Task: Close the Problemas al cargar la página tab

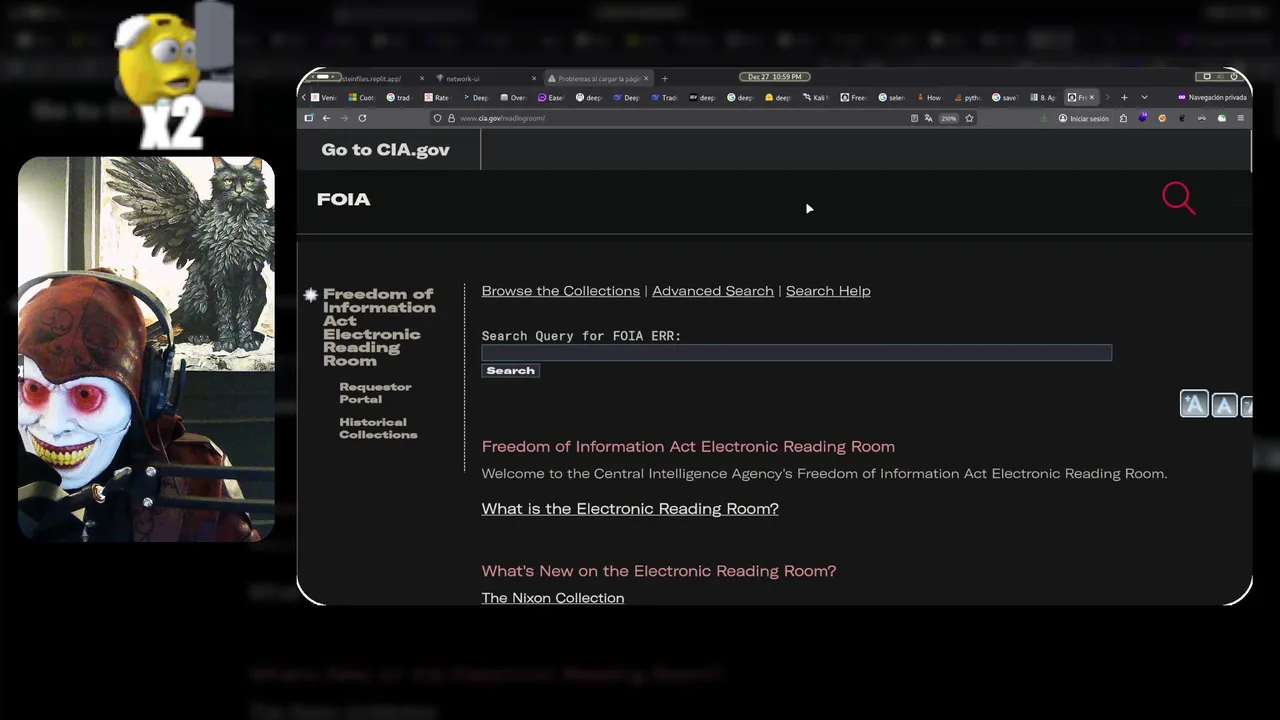Action: click(646, 78)
